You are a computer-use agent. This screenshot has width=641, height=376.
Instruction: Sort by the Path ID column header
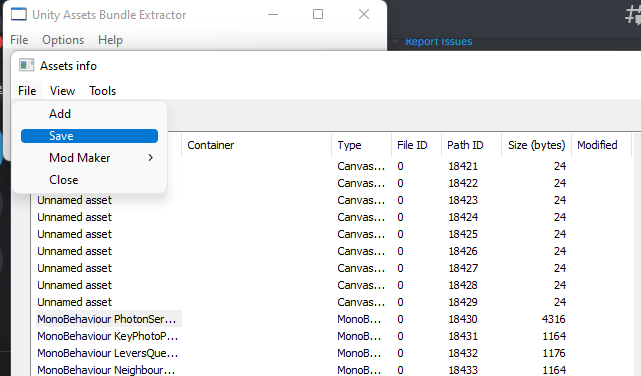[x=471, y=145]
